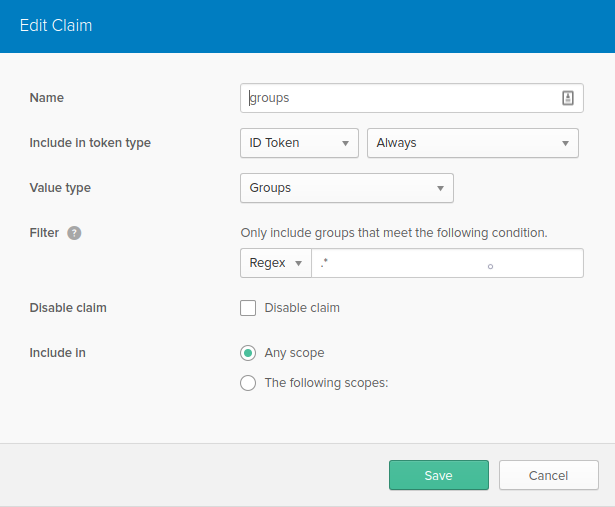Open the Regex filter condition dropdown
Screen dimensions: 615x507
(x=275, y=263)
